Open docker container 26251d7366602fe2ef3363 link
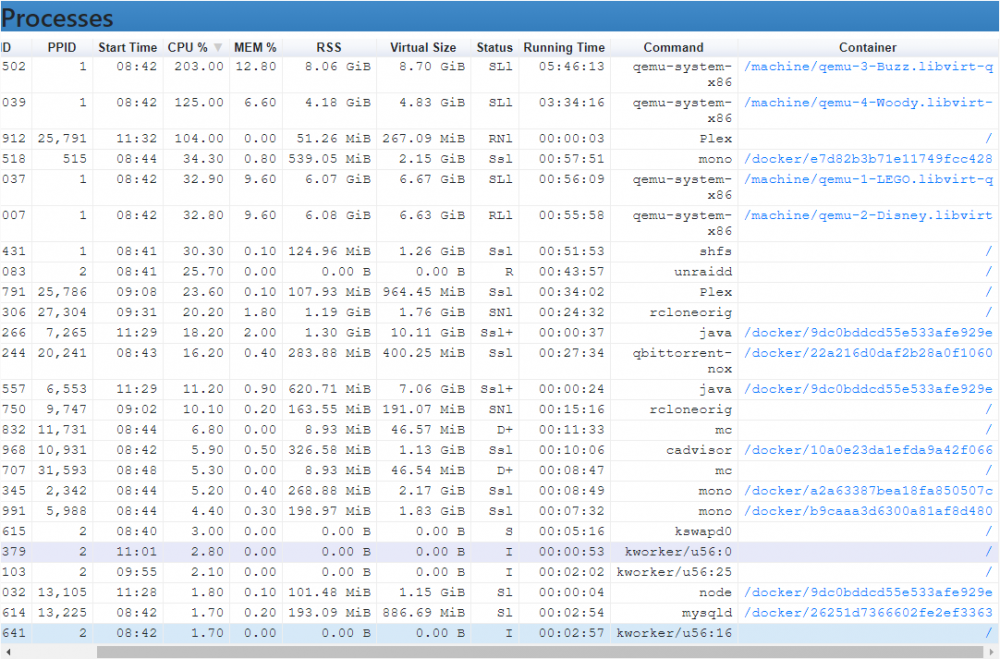Image resolution: width=1000 pixels, height=659 pixels. tap(869, 612)
